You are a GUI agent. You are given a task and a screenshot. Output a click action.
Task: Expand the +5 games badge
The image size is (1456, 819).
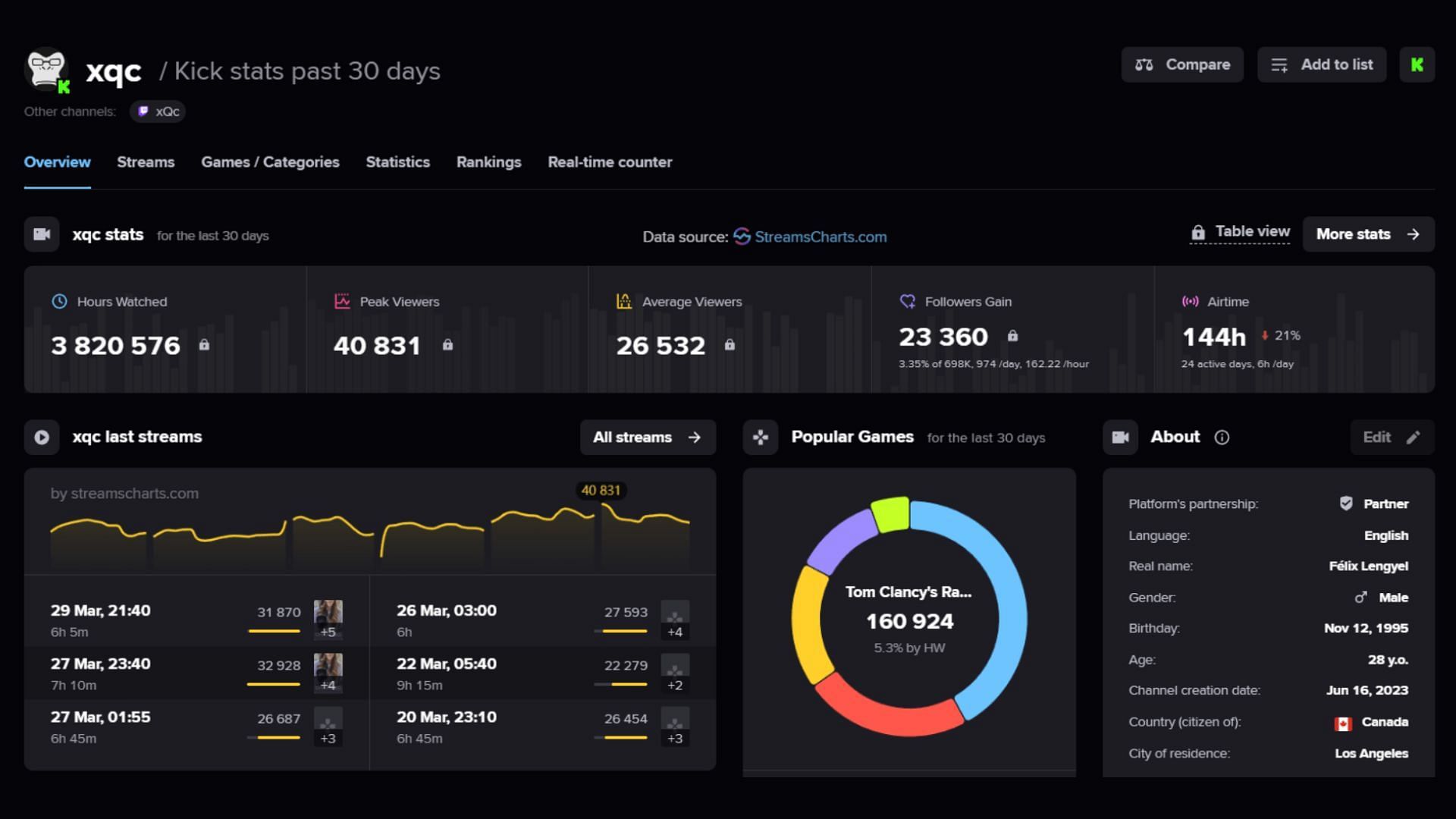point(328,632)
